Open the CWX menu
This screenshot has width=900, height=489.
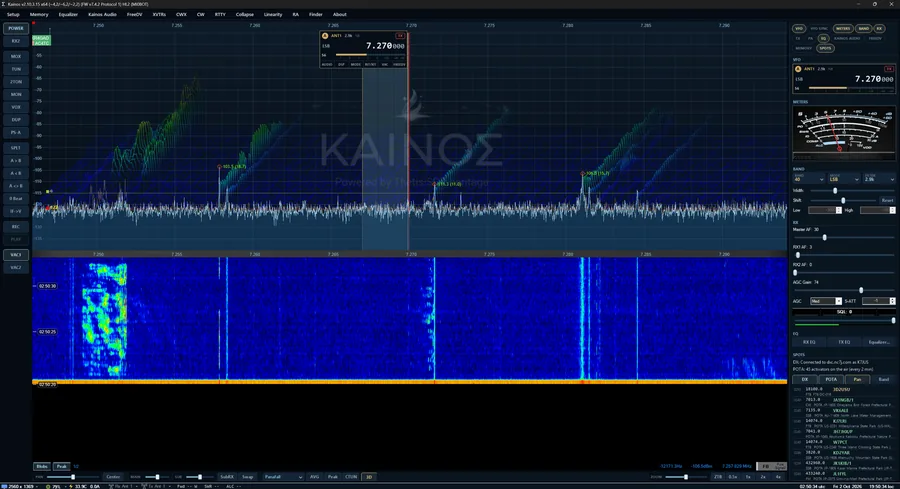click(x=181, y=14)
